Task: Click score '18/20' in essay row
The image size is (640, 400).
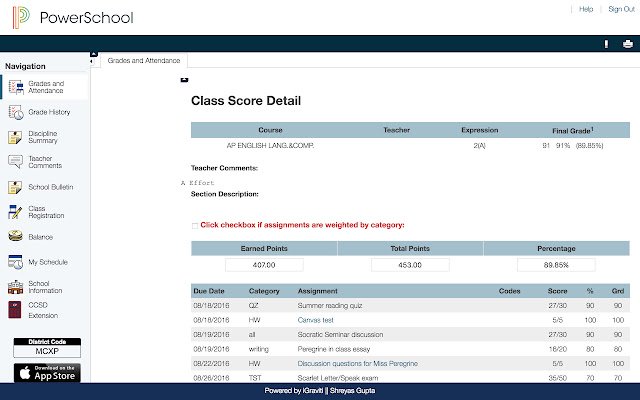Action: coord(558,349)
